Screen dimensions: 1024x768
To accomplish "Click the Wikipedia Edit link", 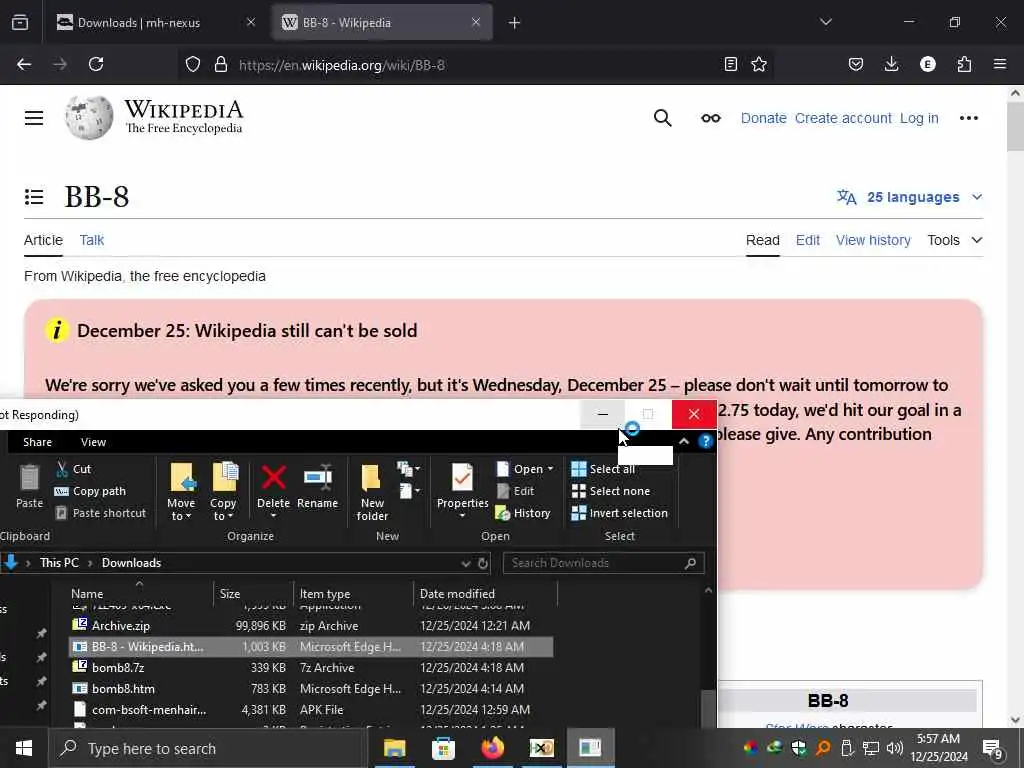I will pyautogui.click(x=808, y=240).
